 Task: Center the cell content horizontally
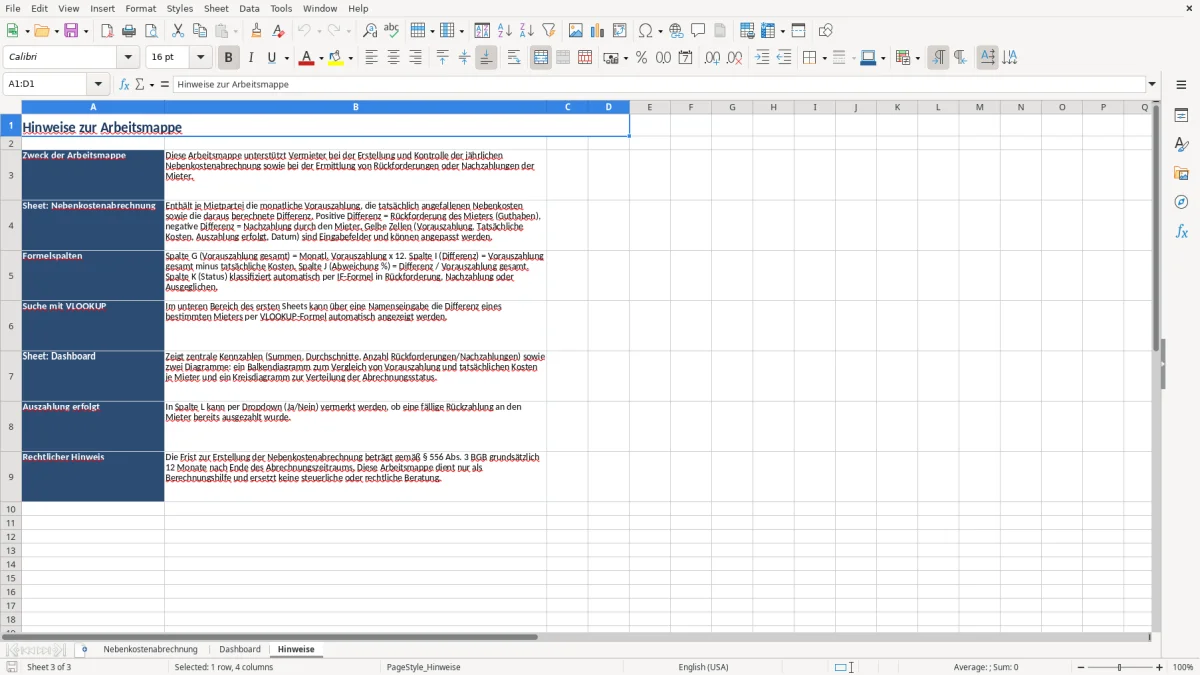(393, 58)
